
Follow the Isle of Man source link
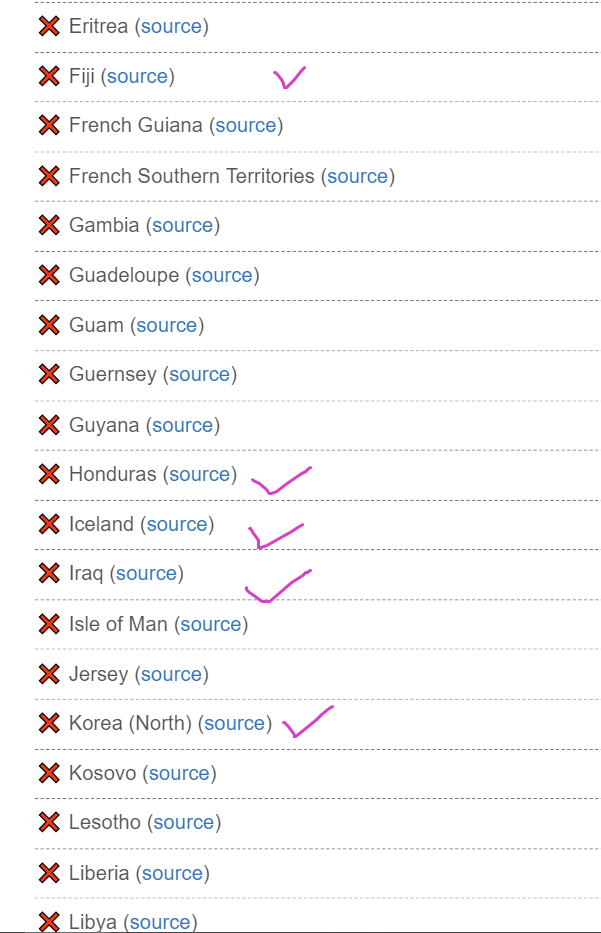tap(211, 624)
